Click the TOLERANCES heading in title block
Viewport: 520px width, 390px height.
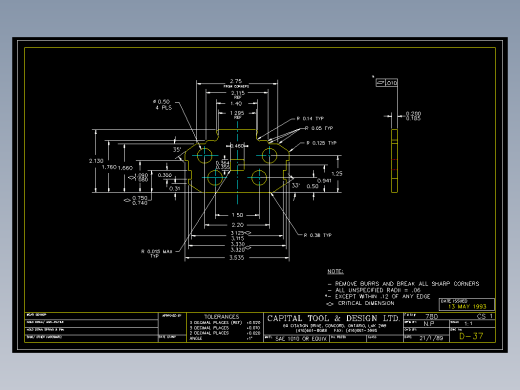[222, 317]
